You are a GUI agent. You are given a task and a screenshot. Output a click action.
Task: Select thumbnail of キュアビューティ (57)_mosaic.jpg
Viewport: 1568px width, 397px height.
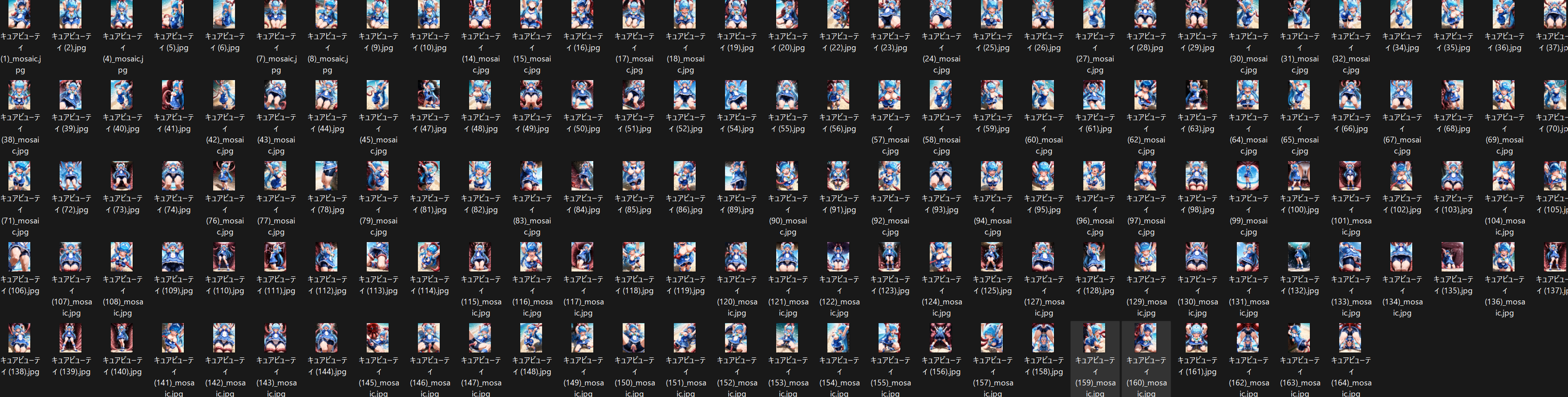coord(889,95)
